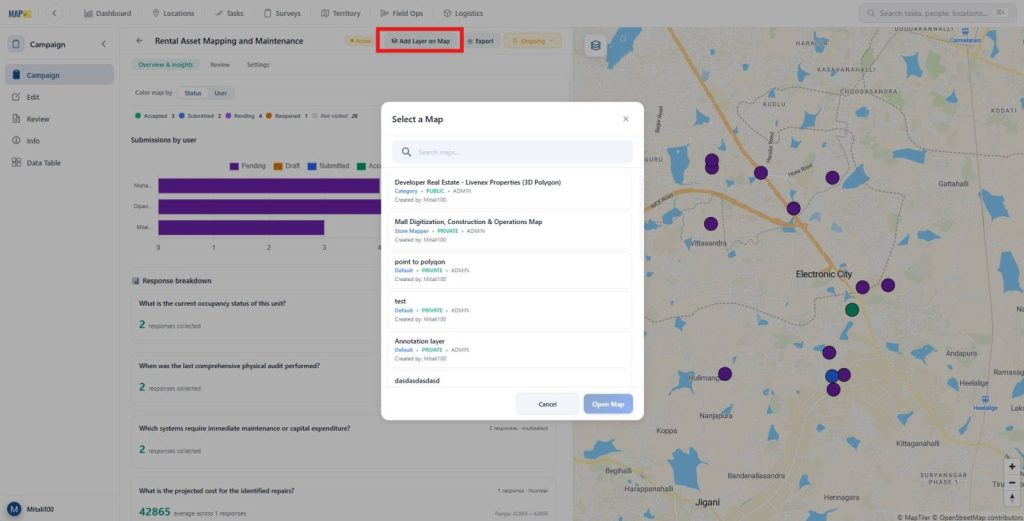This screenshot has height=521, width=1024.
Task: Select the dasdasdasdasd map entry
Action: (x=510, y=380)
